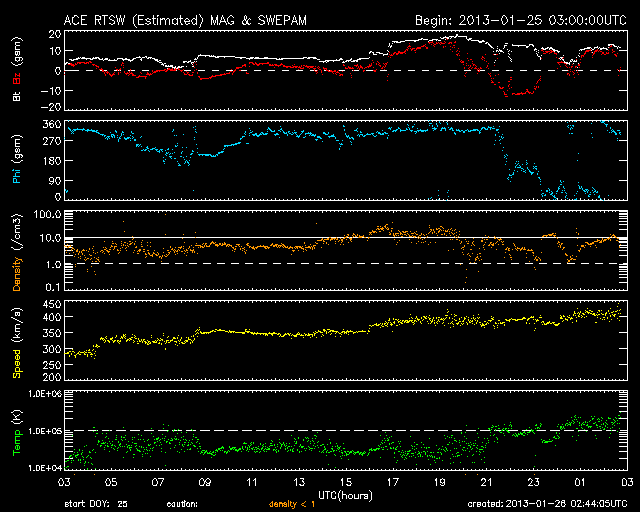Click the yellow 'Speed (km/s)' axis label

click(x=17, y=343)
